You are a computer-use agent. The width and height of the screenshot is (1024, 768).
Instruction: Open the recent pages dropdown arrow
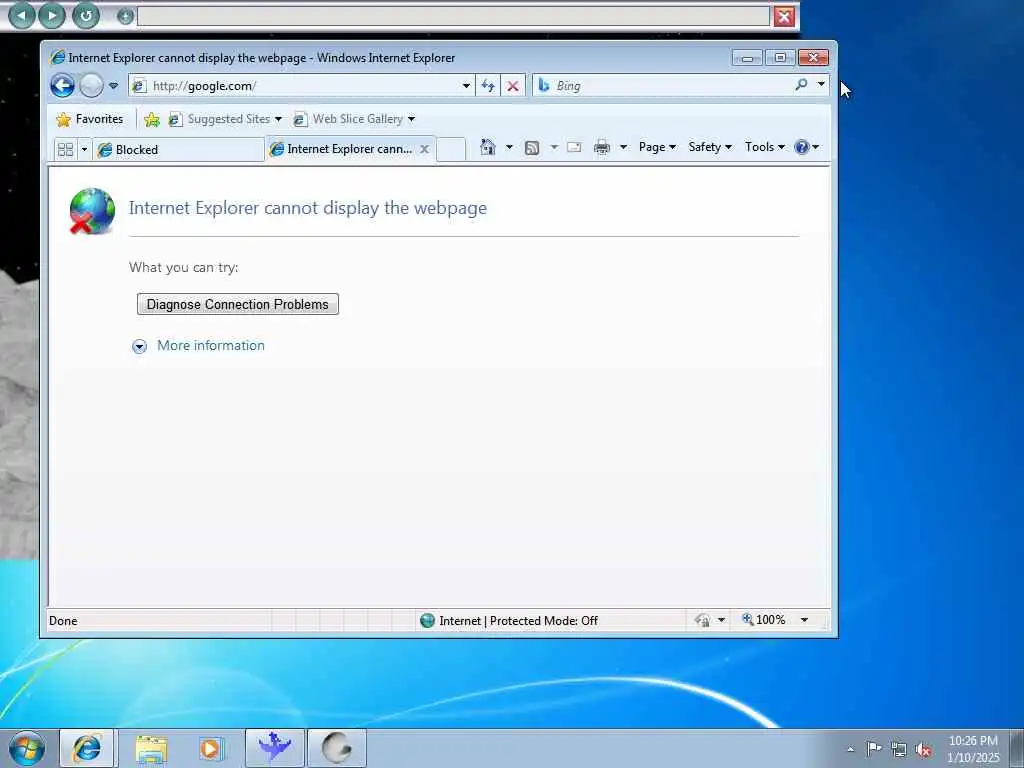tap(114, 86)
